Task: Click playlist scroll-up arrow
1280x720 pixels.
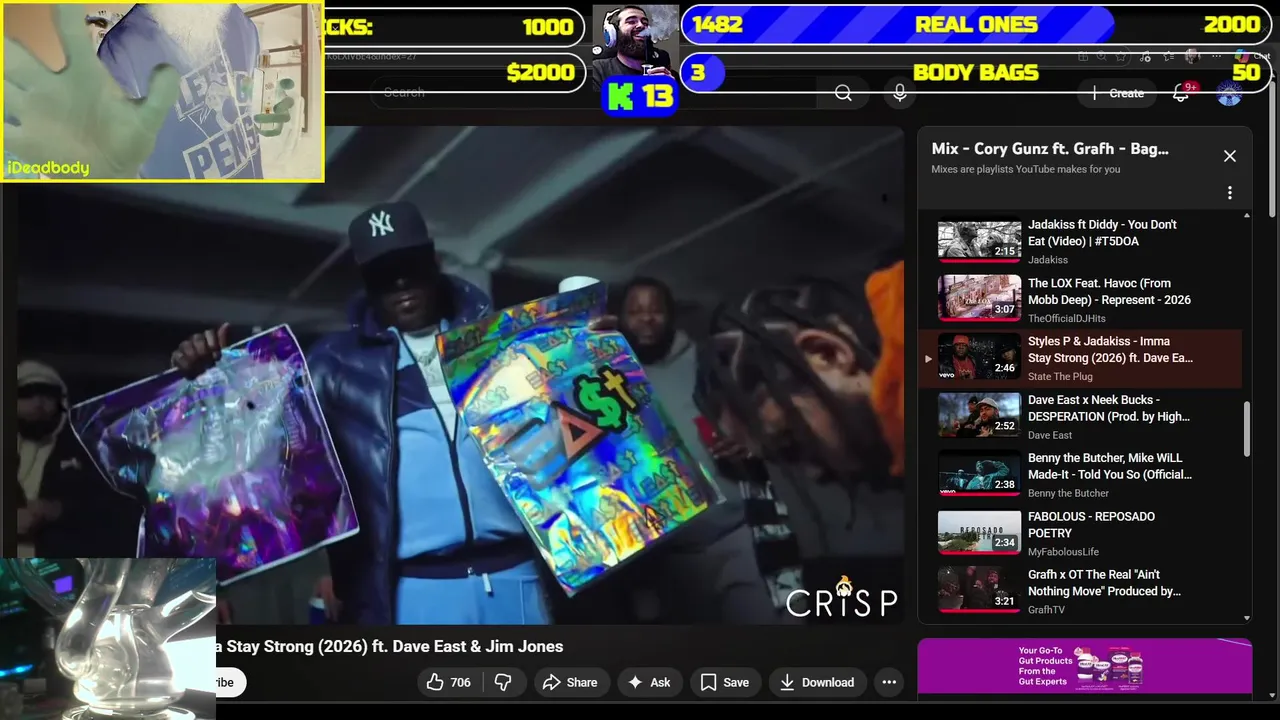Action: point(1246,216)
